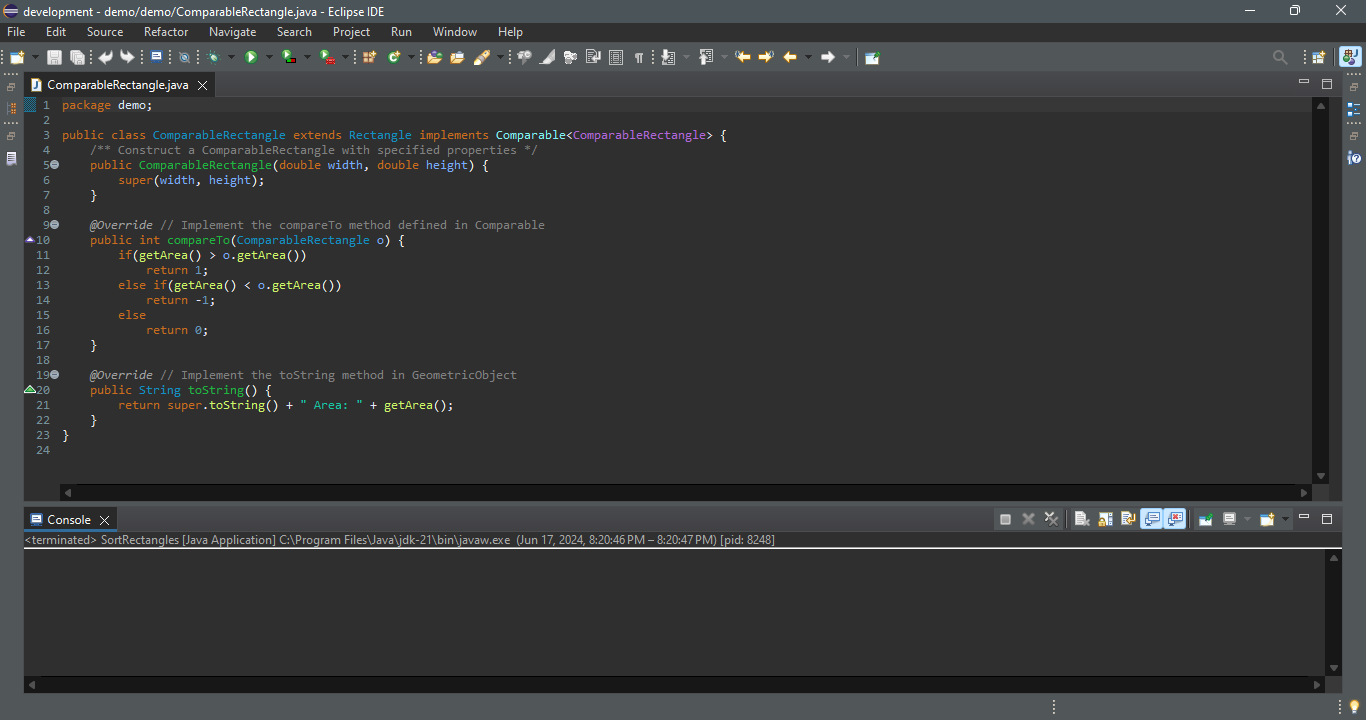Viewport: 1366px width, 720px height.
Task: Select the ComparableRectangle.java editor tab
Action: point(117,85)
